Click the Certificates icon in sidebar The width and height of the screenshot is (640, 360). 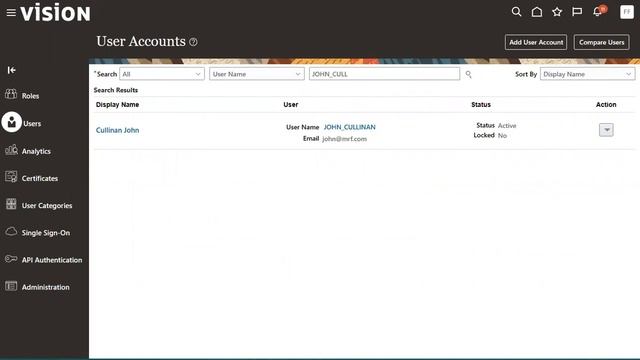(11, 177)
